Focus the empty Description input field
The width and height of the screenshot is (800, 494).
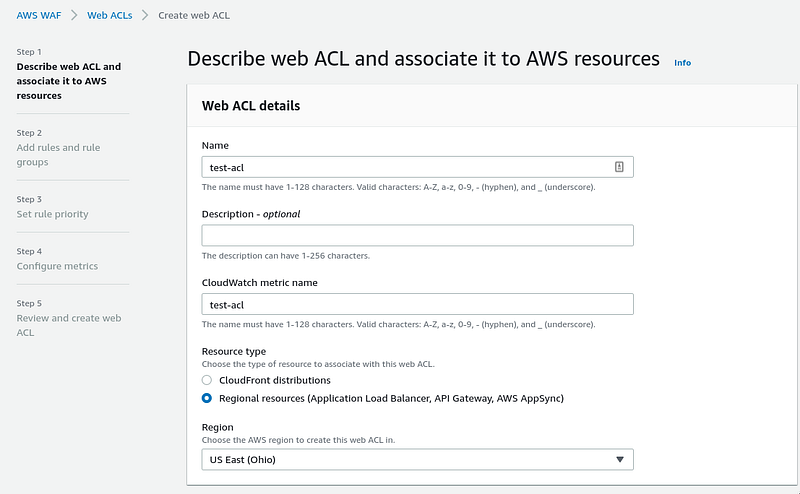tap(417, 235)
